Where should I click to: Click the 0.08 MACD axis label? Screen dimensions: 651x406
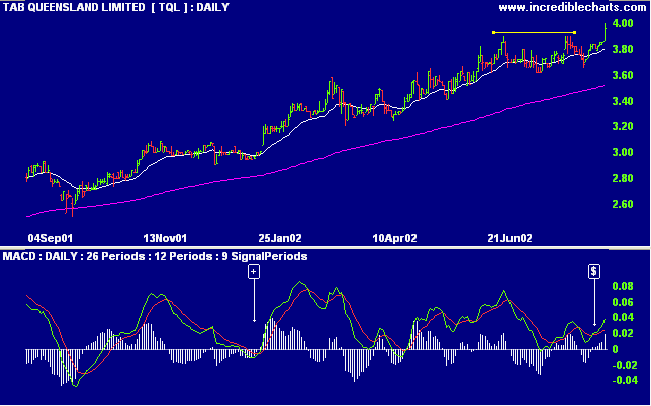(x=623, y=286)
